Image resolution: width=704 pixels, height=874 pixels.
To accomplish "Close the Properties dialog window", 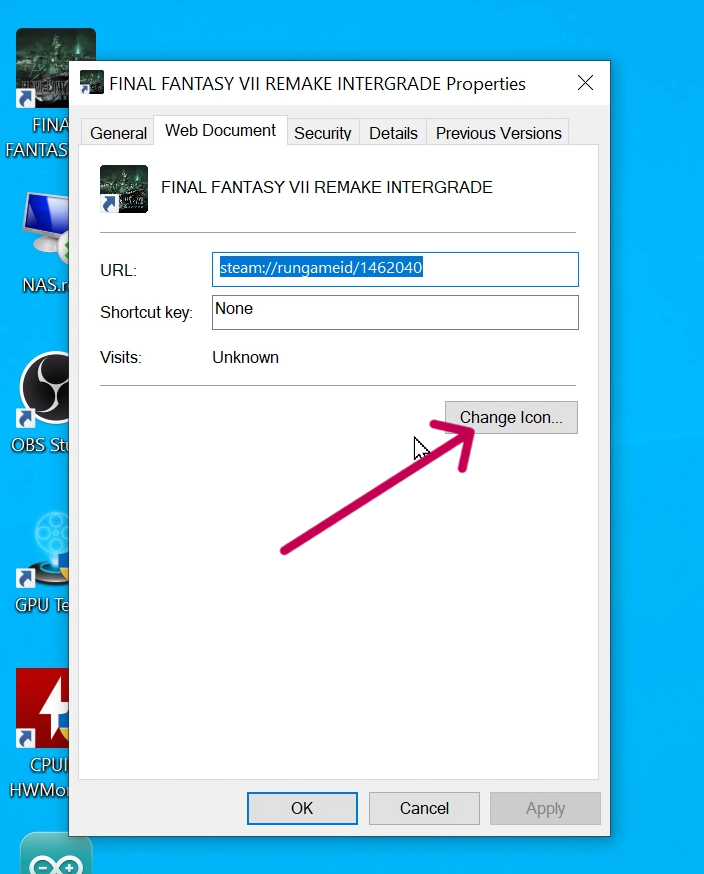I will [585, 83].
